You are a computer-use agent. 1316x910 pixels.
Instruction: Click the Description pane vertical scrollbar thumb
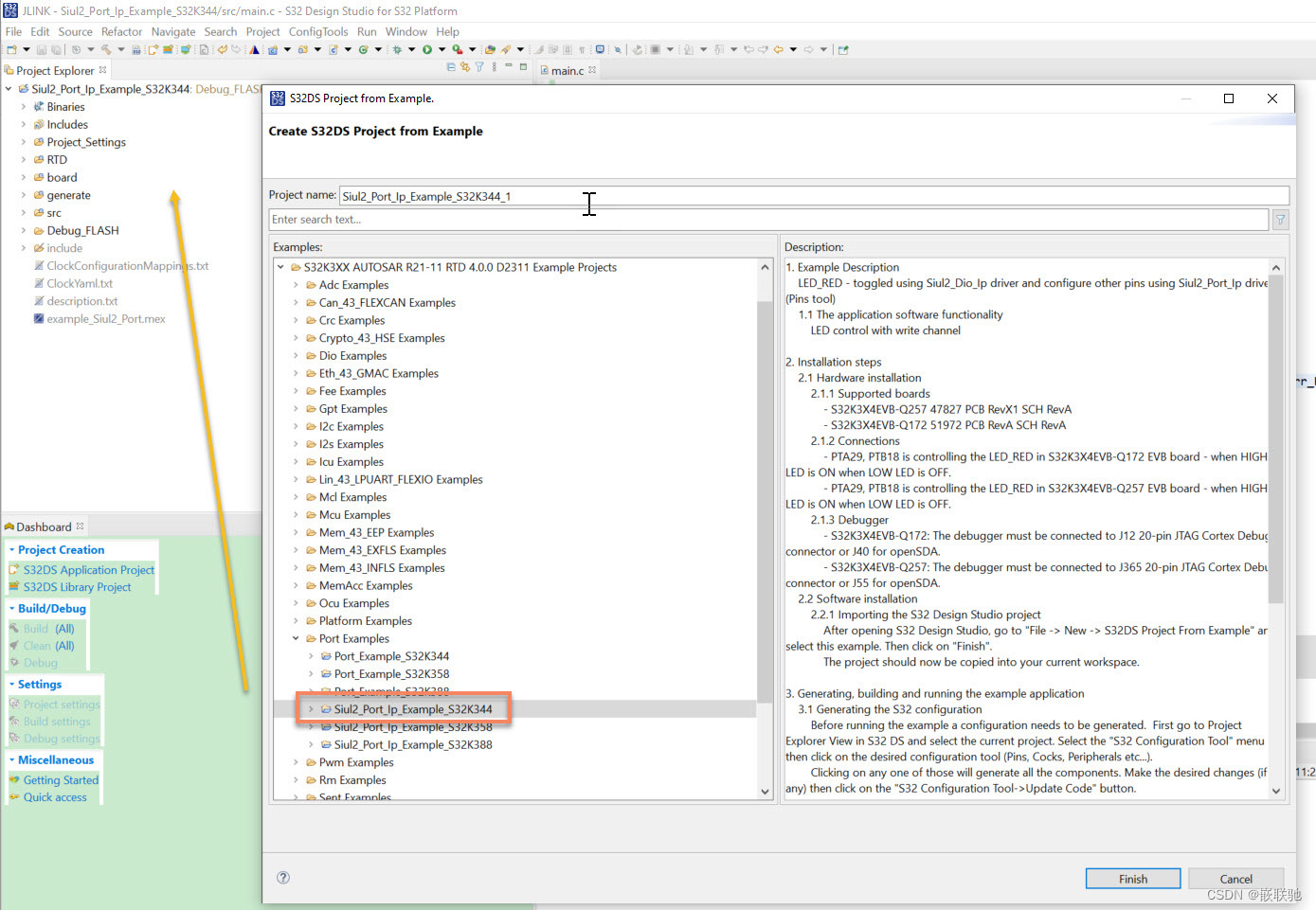[x=1275, y=439]
